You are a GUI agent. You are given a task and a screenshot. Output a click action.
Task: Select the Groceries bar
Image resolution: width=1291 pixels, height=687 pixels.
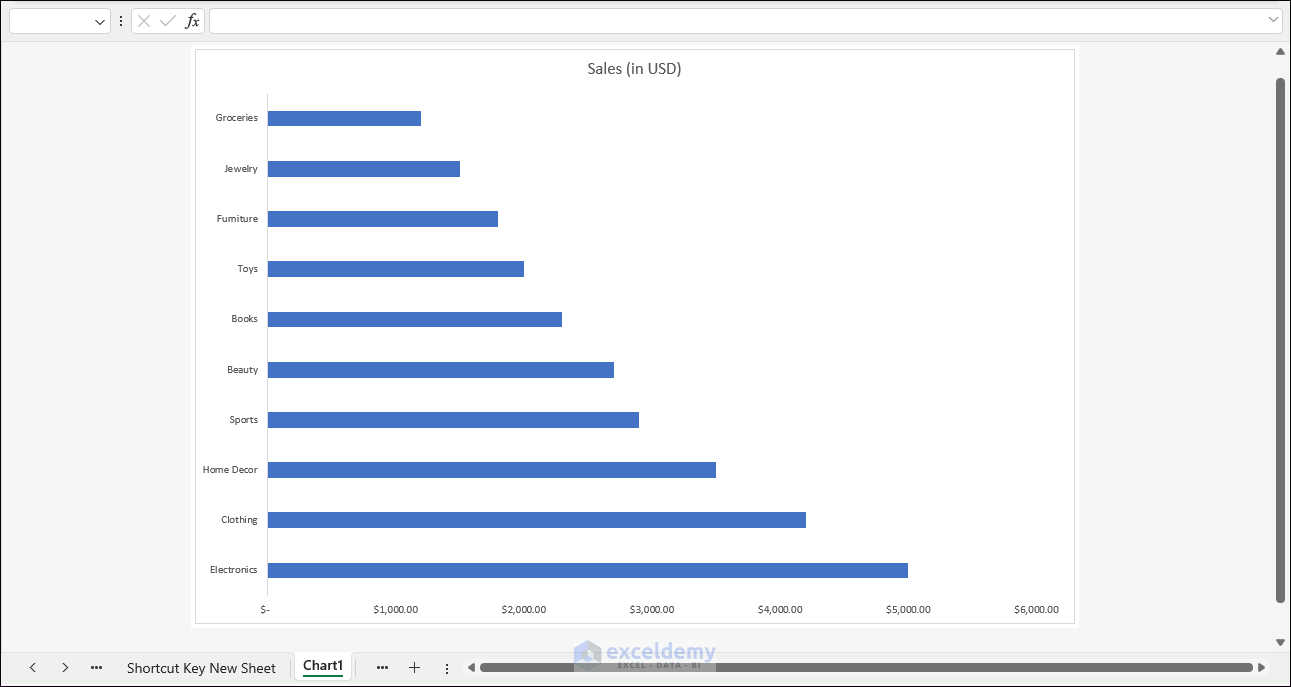[344, 118]
